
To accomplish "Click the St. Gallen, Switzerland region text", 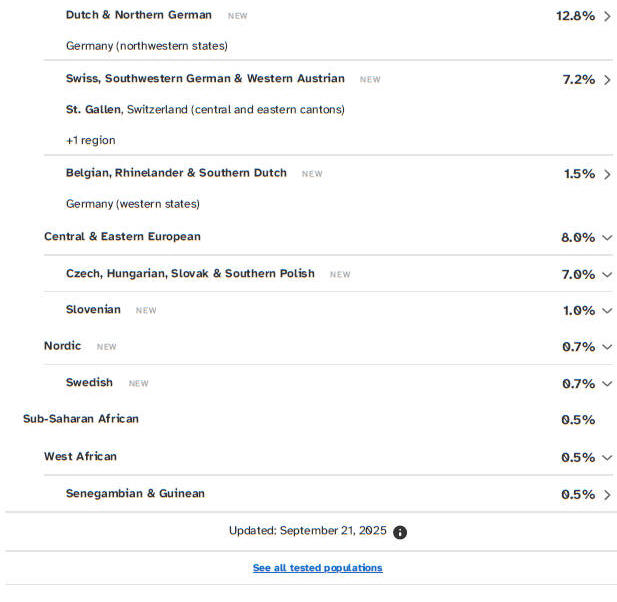I will click(x=205, y=109).
